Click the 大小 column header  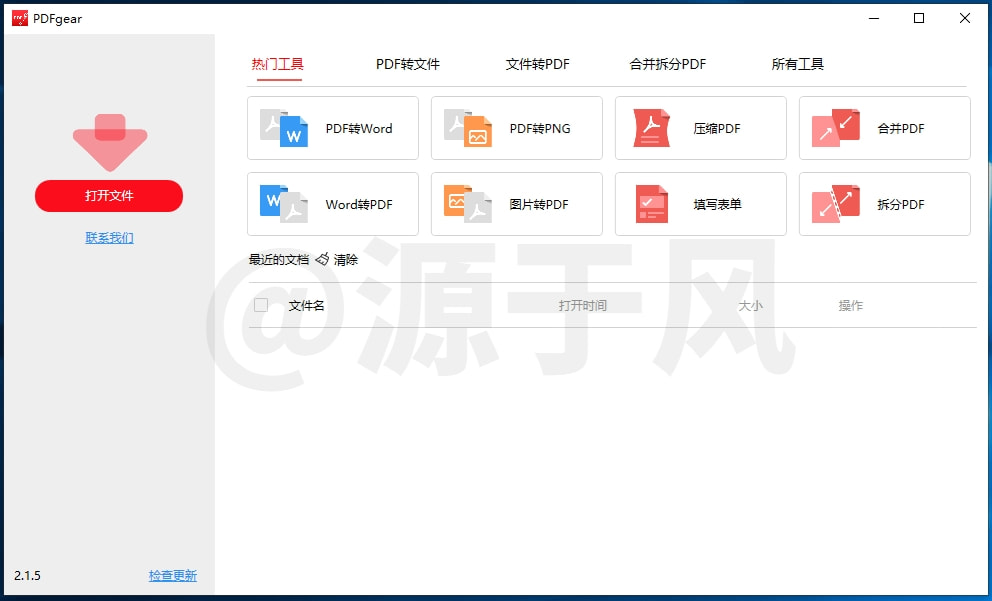coord(750,306)
